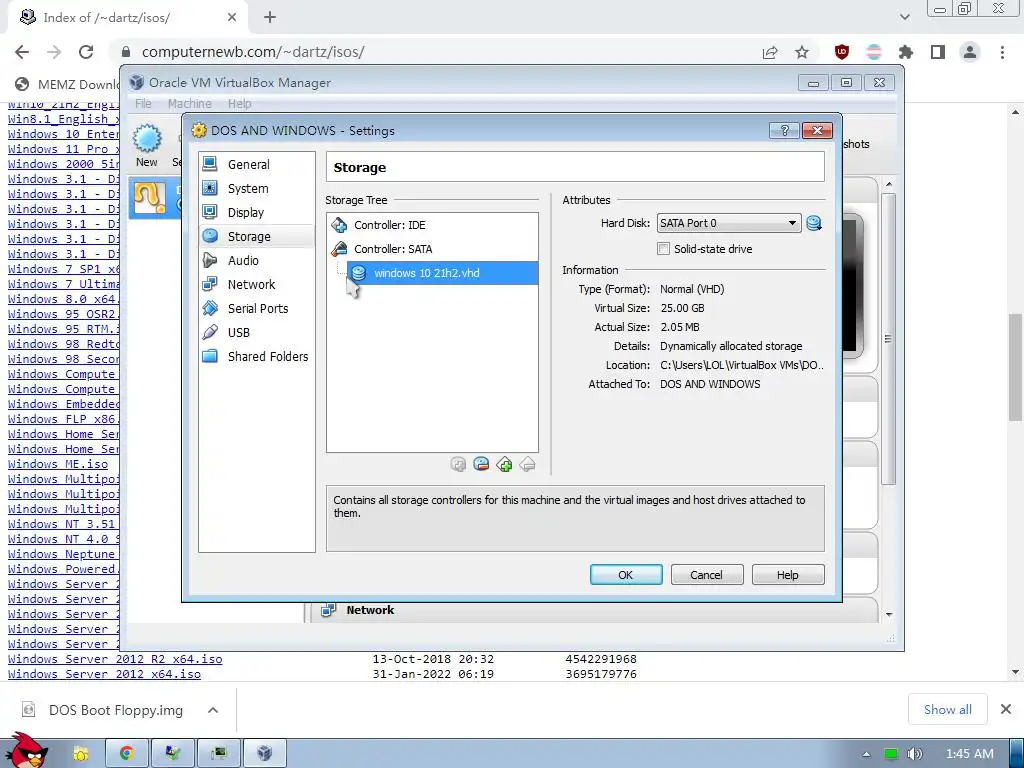Open the Windows Server 2012 R2 x64.iso link
This screenshot has width=1024, height=768.
(115, 659)
